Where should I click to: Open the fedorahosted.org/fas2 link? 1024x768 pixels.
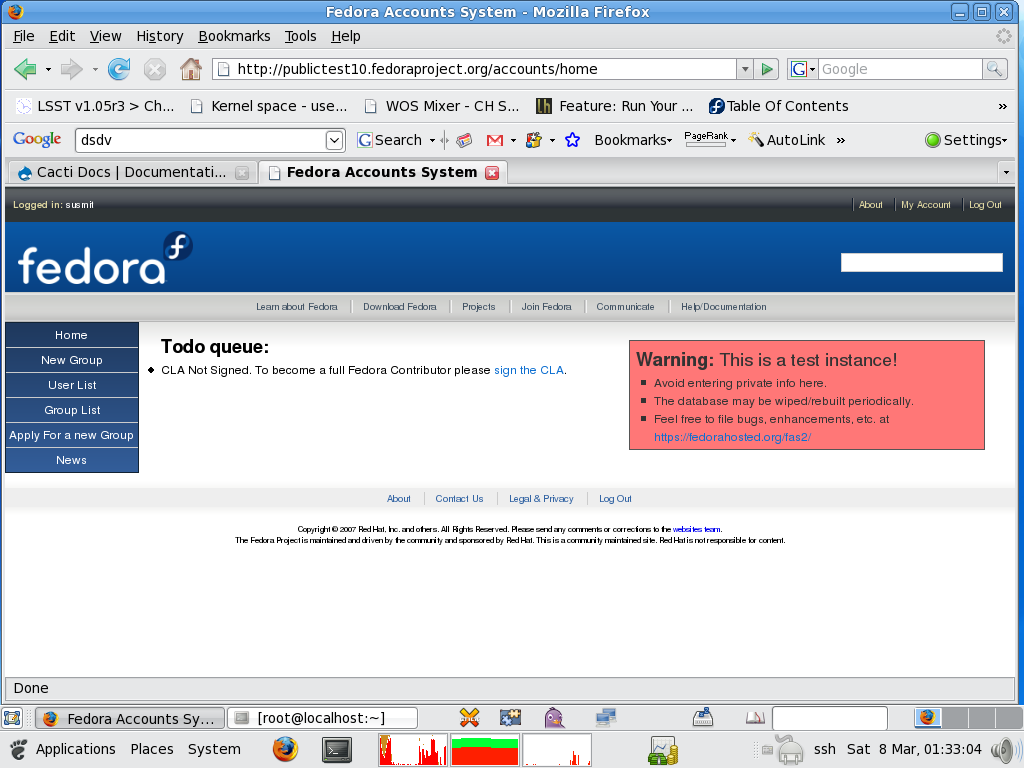[x=732, y=438]
